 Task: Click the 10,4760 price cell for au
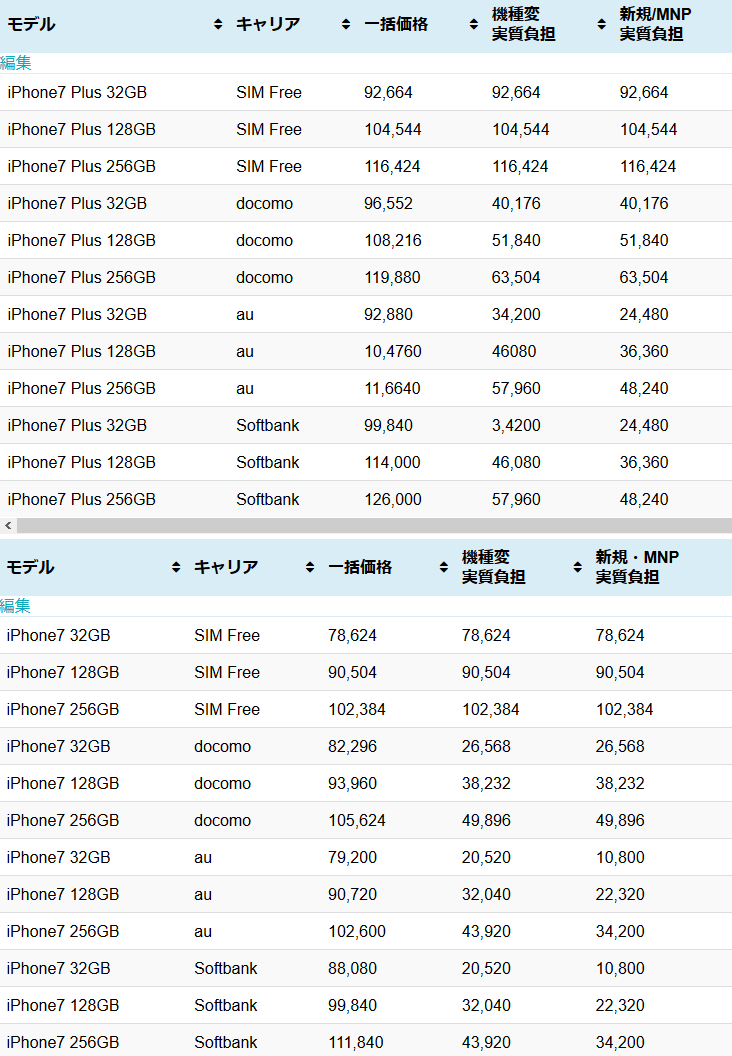[393, 352]
